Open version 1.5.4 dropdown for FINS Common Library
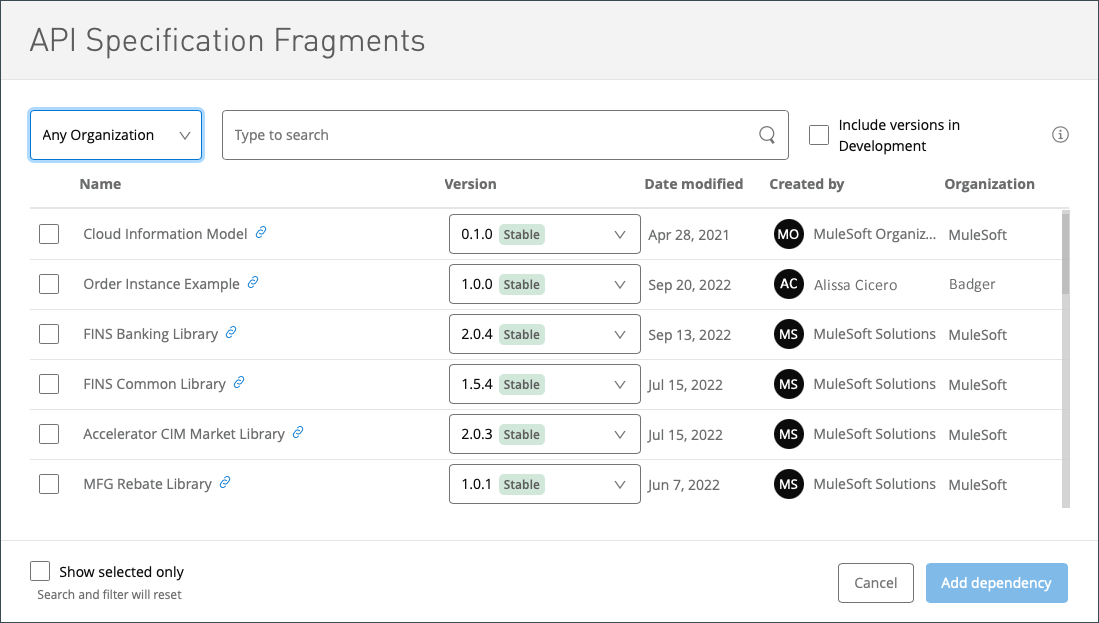The height and width of the screenshot is (623, 1099). (545, 384)
